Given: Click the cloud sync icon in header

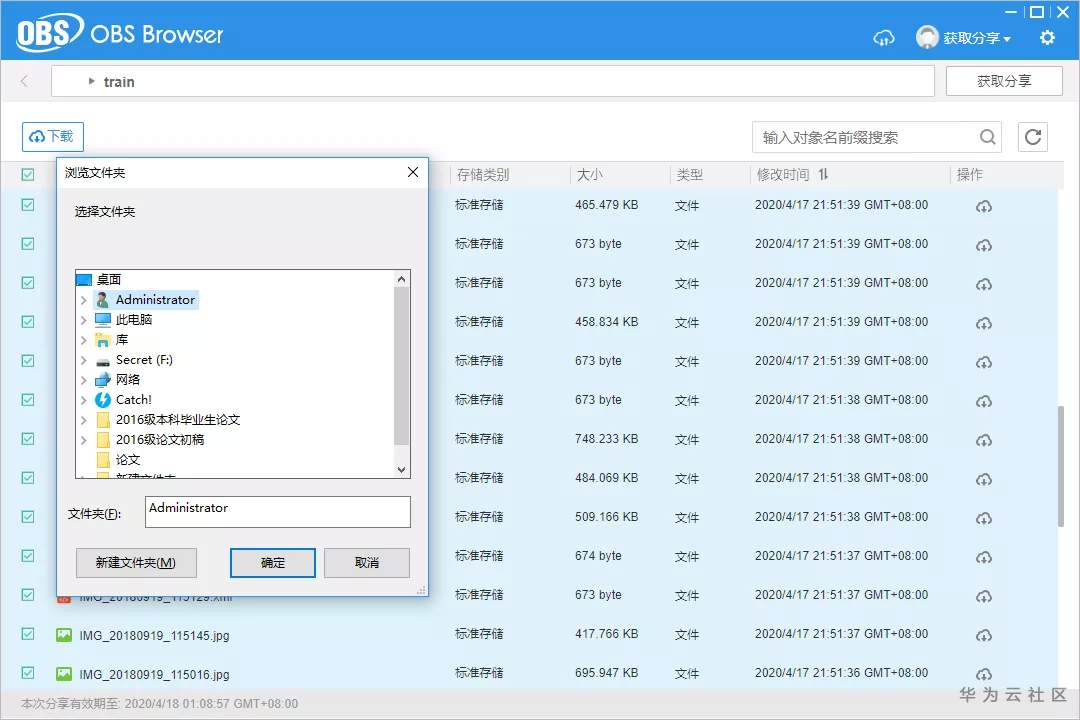Looking at the screenshot, I should point(884,38).
